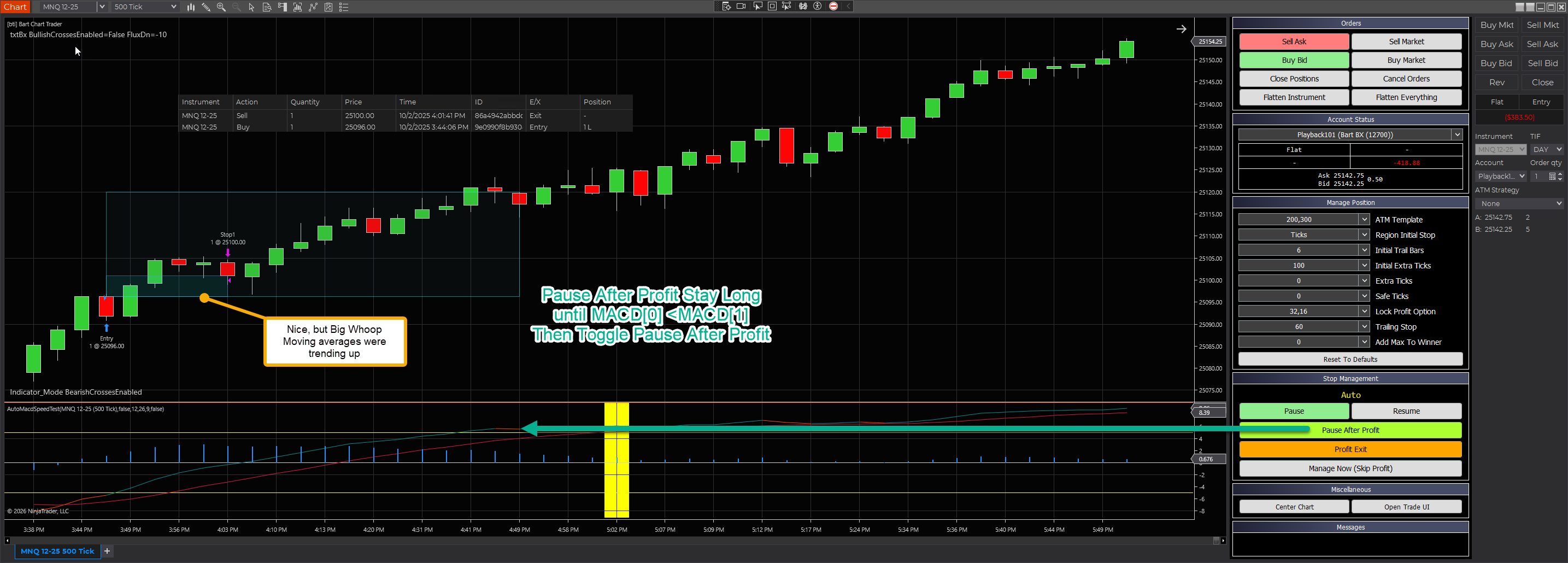
Task: Open the ATM Template dropdown
Action: click(1364, 220)
